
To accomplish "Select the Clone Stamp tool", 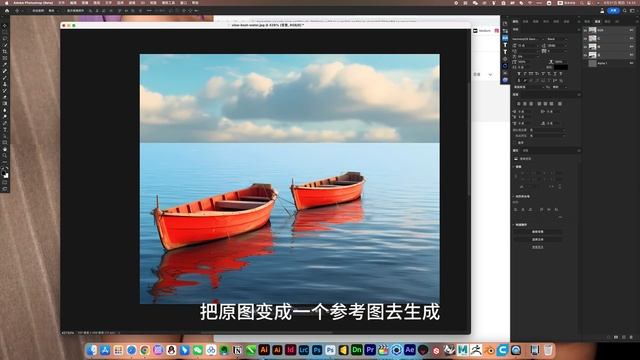I will click(x=5, y=84).
